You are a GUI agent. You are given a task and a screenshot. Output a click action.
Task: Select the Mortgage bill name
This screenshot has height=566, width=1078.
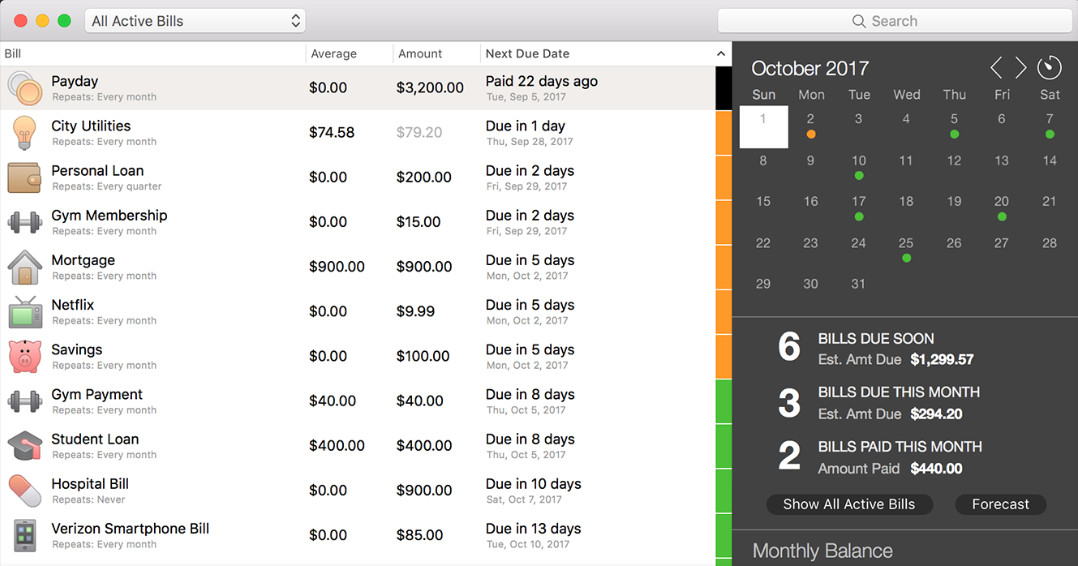pos(83,260)
